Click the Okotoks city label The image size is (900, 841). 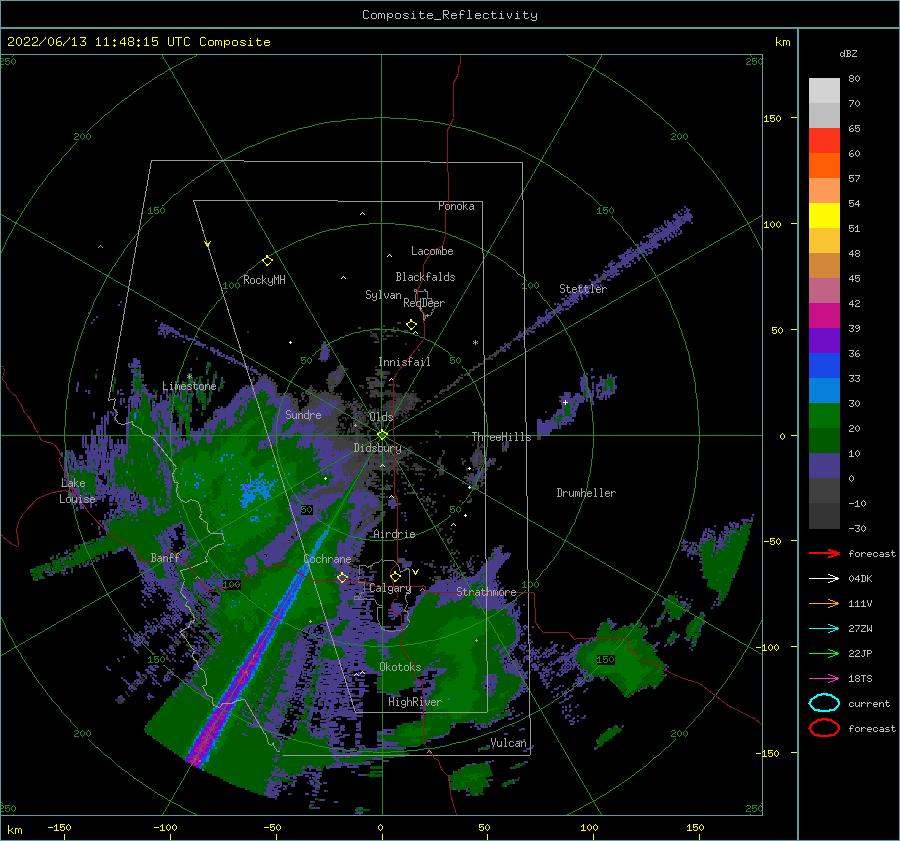pyautogui.click(x=400, y=667)
